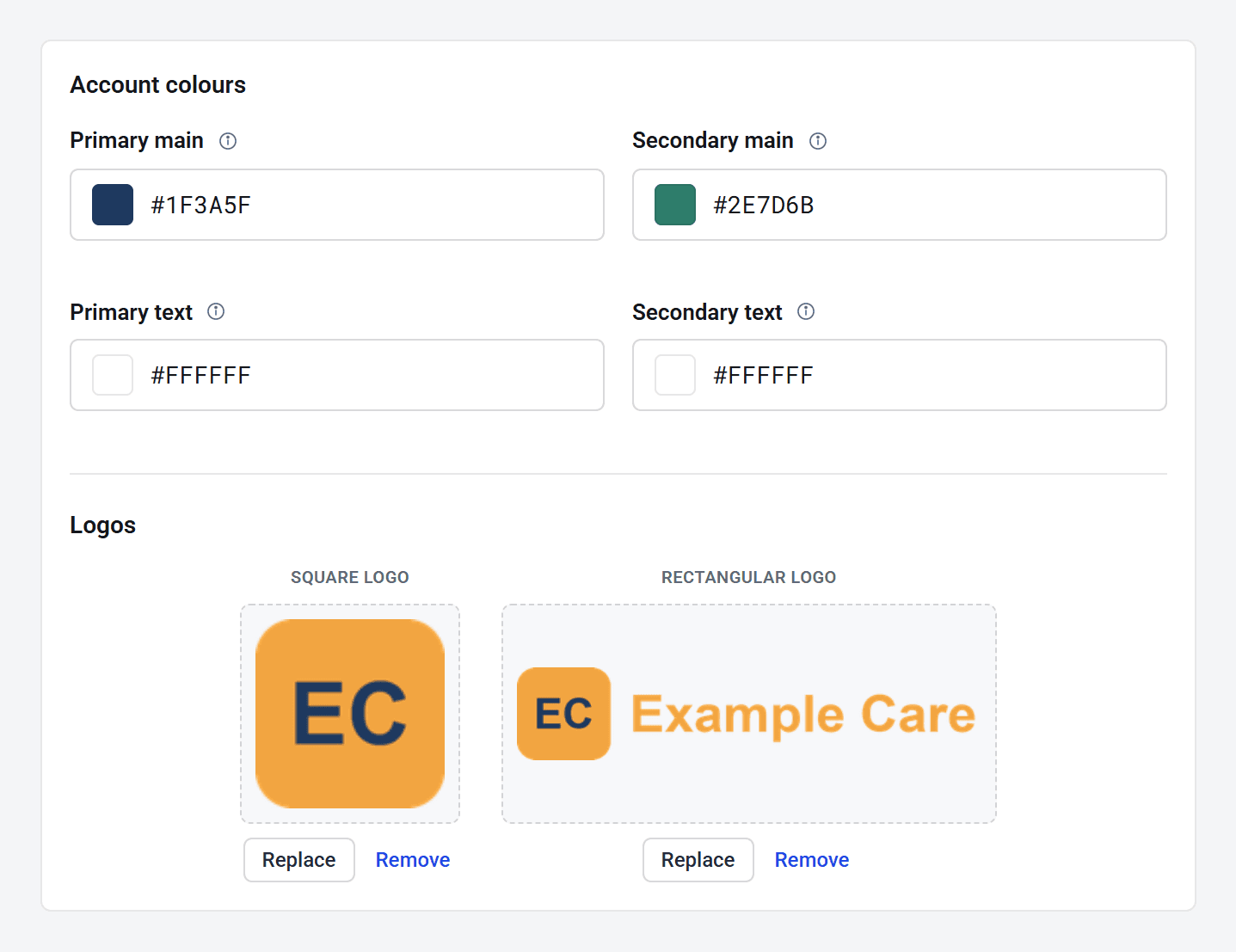This screenshot has height=952, width=1236.
Task: Remove the square logo
Action: (413, 860)
